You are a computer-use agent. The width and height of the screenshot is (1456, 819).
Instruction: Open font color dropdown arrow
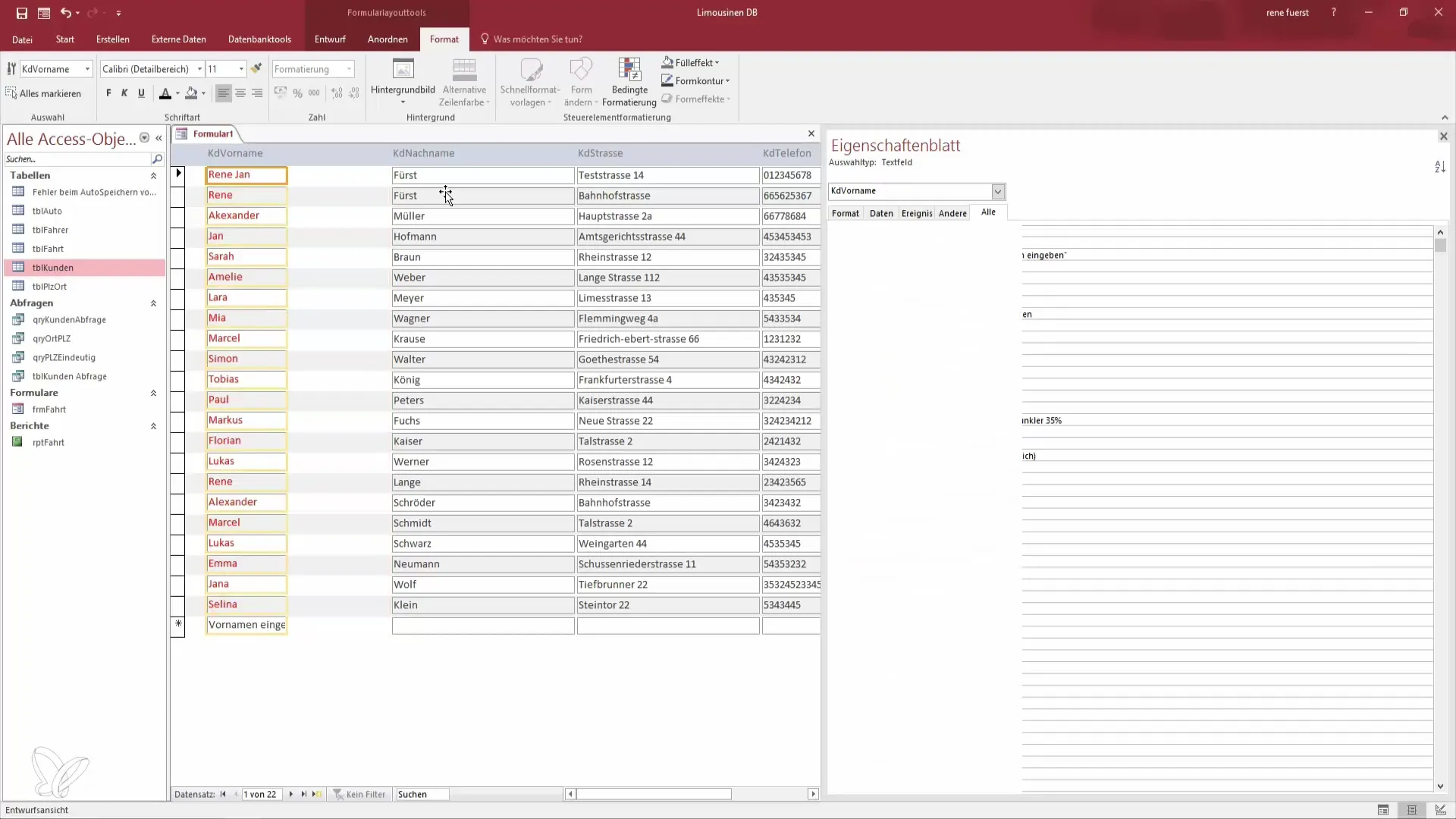[x=177, y=94]
